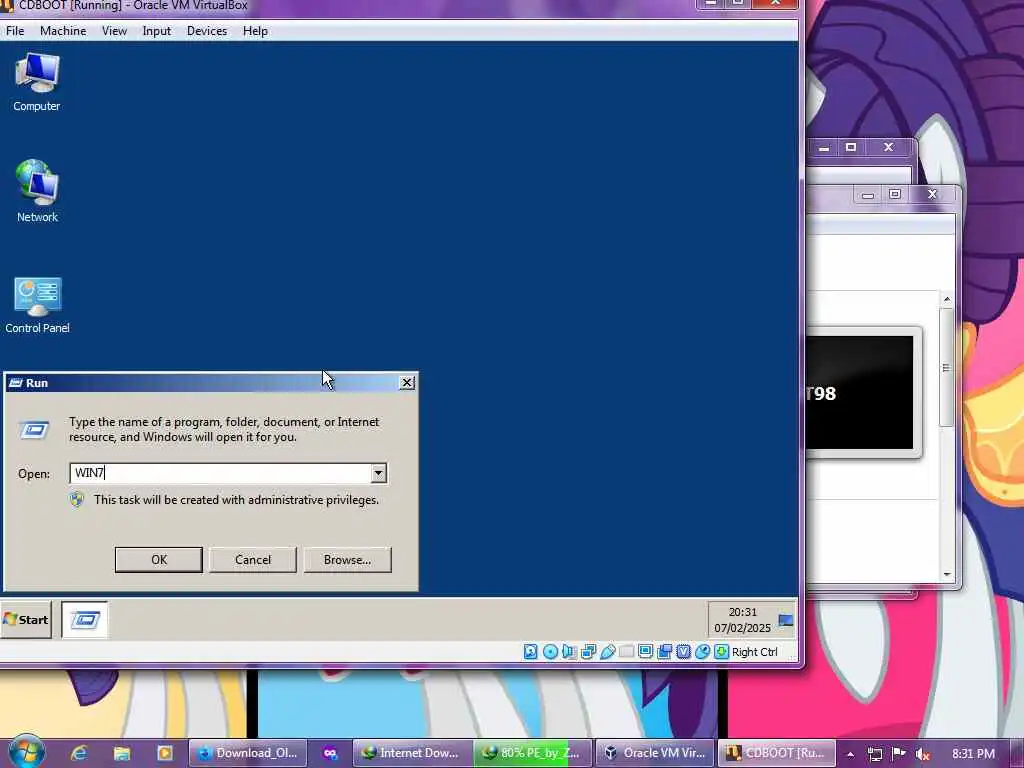Click the host network tray icon

click(874, 754)
